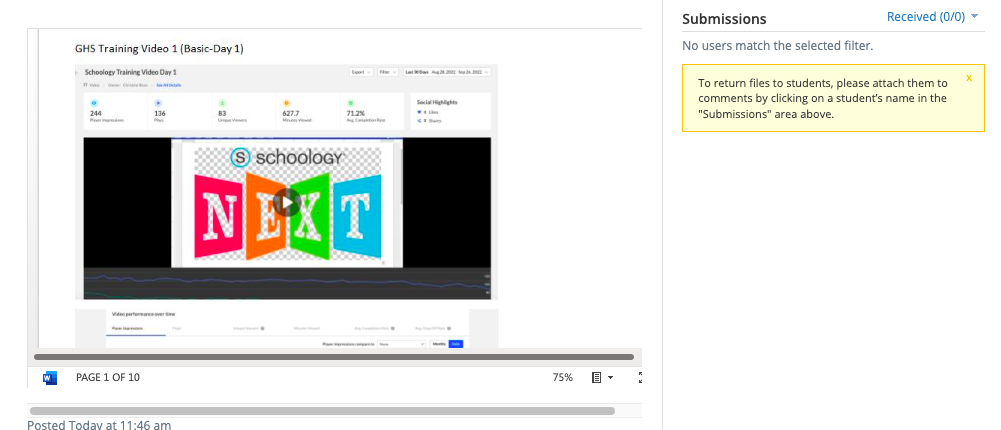Click the Minutes Viewed stat icon
Viewport: 1001px width, 430px height.
coord(286,103)
